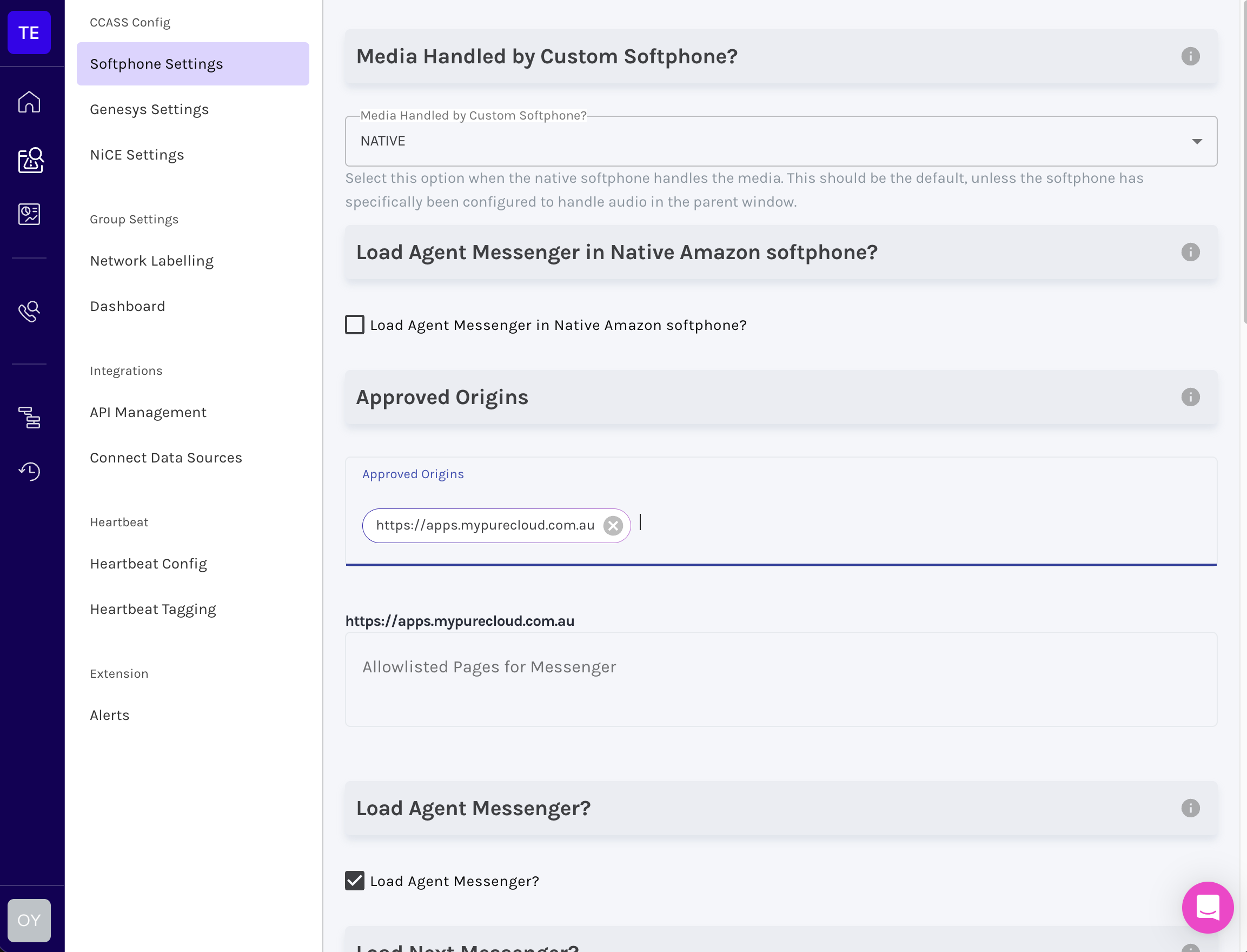Uncheck the Load Agent Messenger checkbox
Screen dimensions: 1247x952
355,881
